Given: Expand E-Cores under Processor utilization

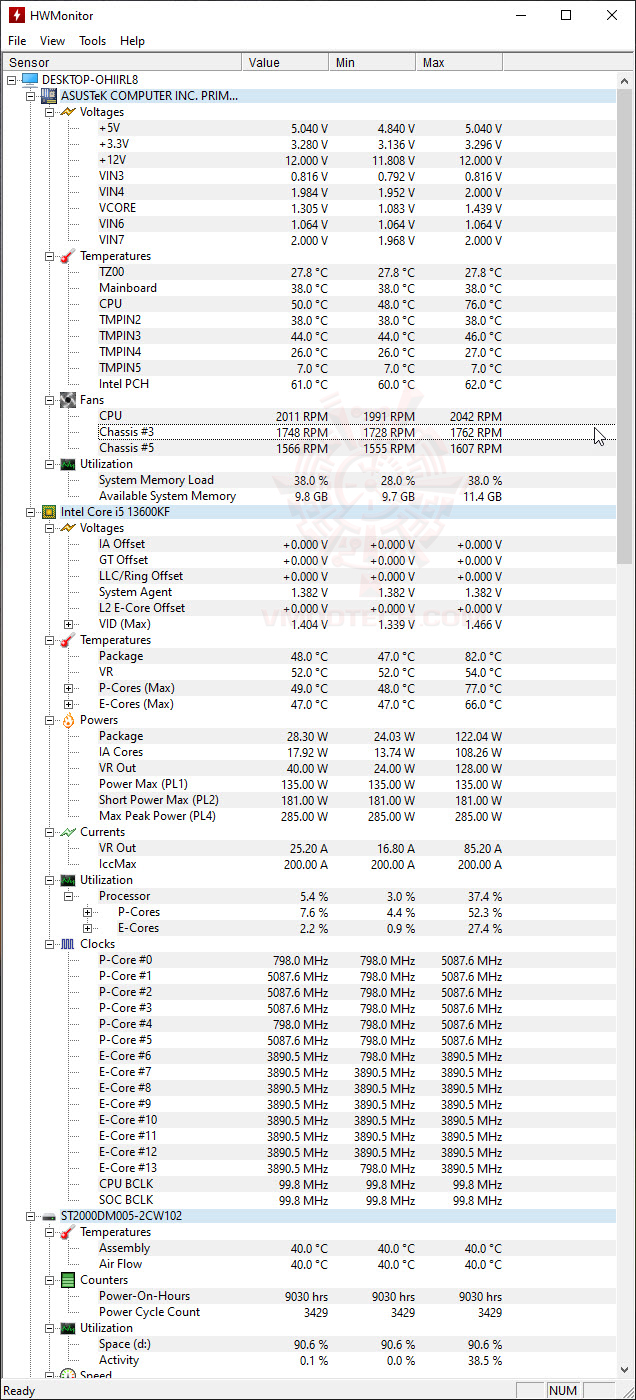Looking at the screenshot, I should 87,928.
